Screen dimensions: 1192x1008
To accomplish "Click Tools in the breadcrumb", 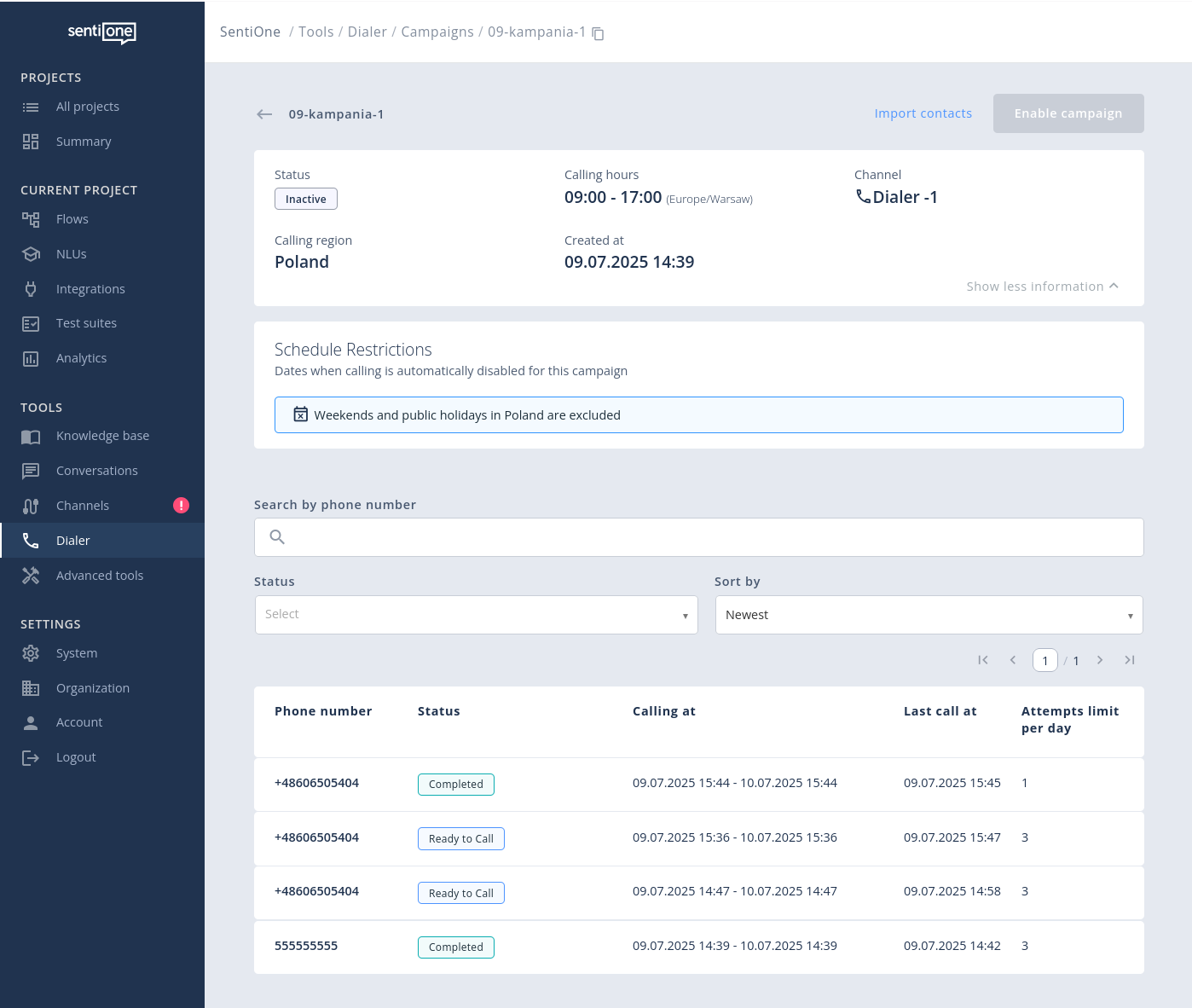I will 315,32.
